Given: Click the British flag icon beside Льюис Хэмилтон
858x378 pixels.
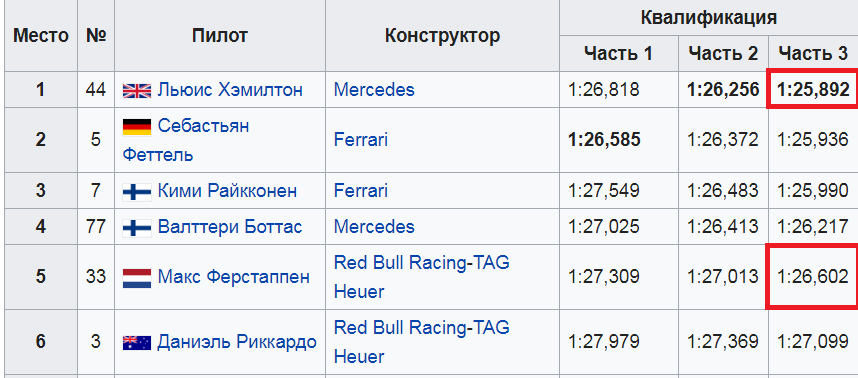Looking at the screenshot, I should pos(136,90).
